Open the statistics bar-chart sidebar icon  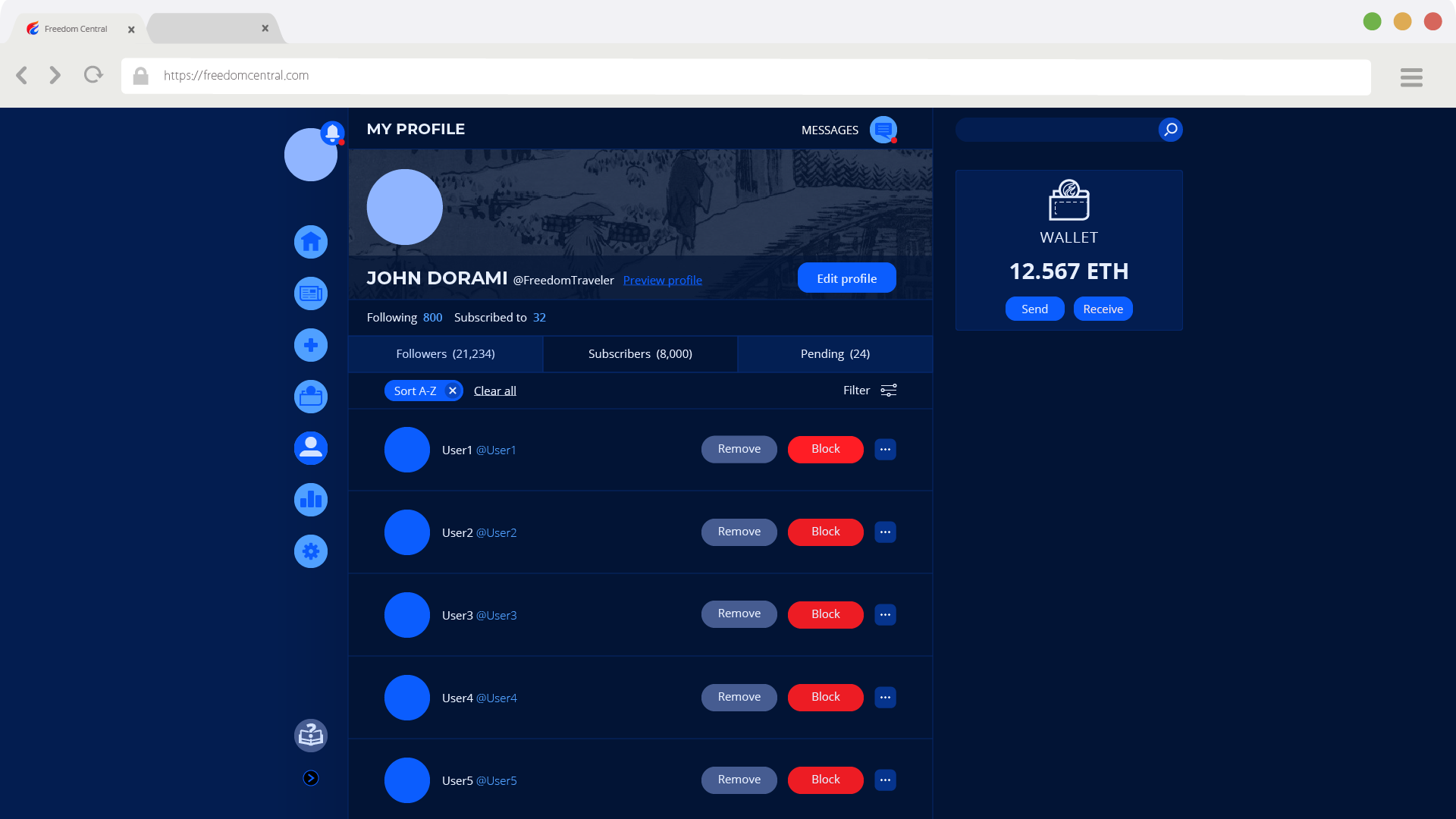(311, 500)
